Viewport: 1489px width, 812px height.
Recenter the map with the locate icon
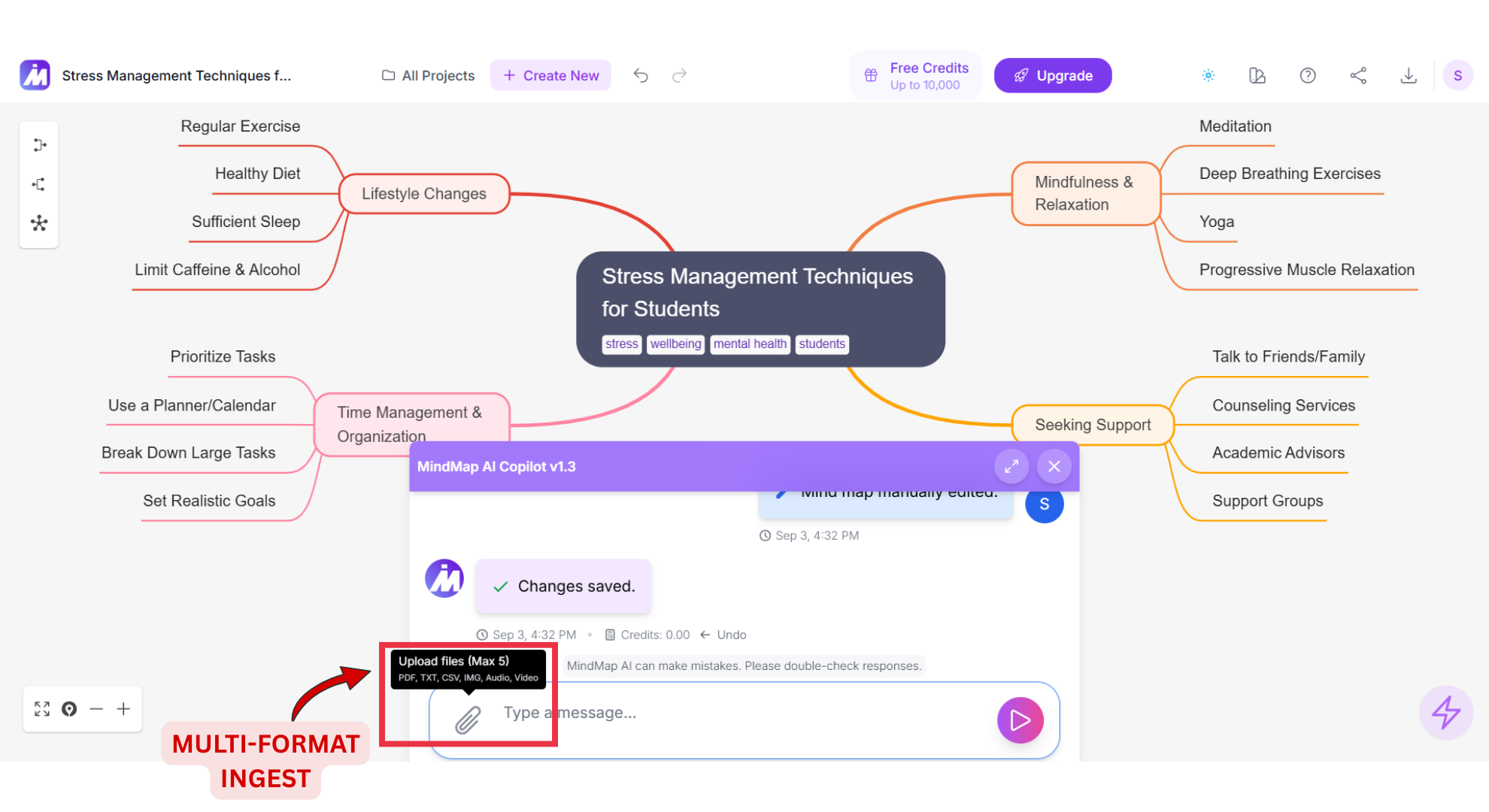(69, 709)
